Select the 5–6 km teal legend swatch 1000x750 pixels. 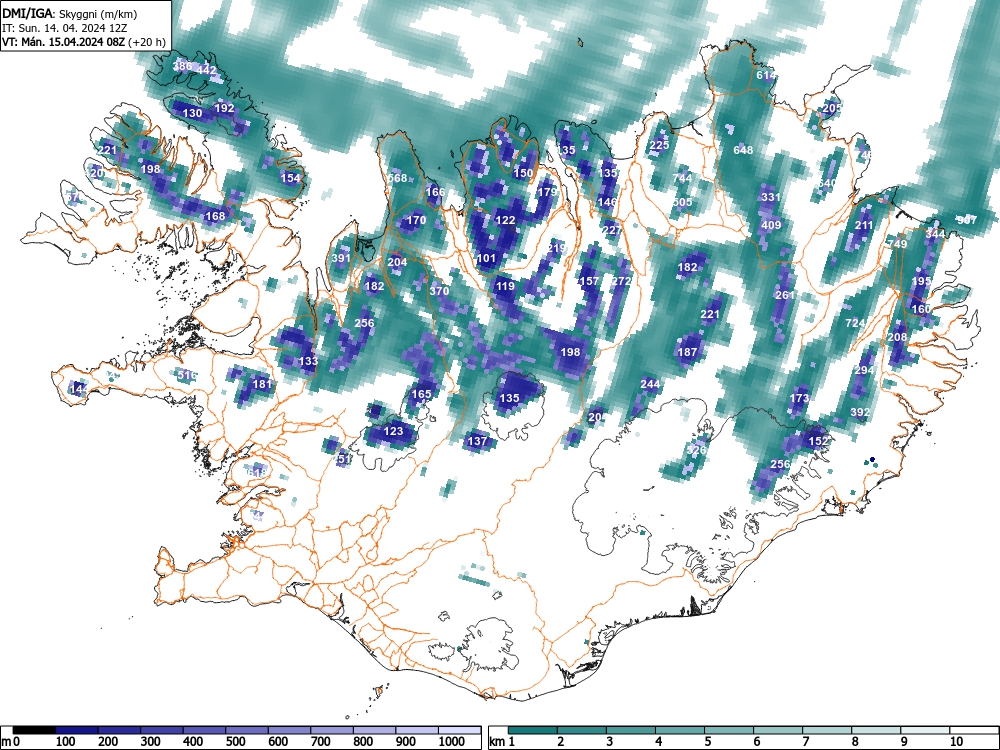click(730, 730)
